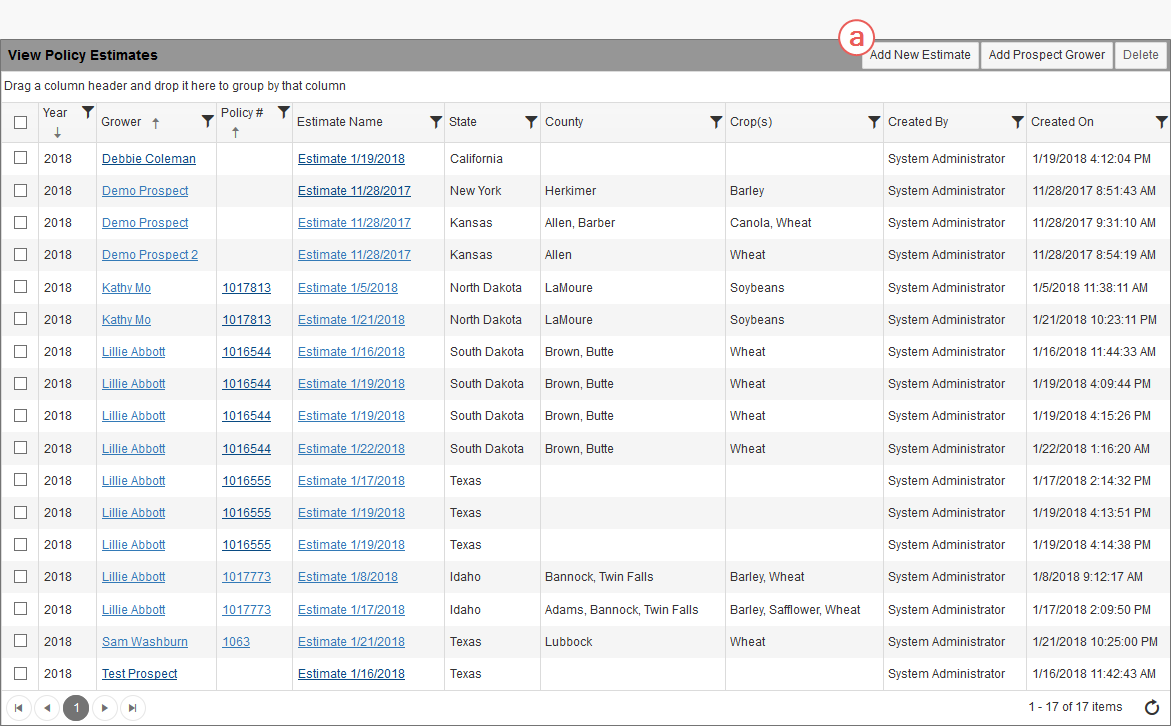Check the Debbie Coleman row checkbox

pos(20,158)
